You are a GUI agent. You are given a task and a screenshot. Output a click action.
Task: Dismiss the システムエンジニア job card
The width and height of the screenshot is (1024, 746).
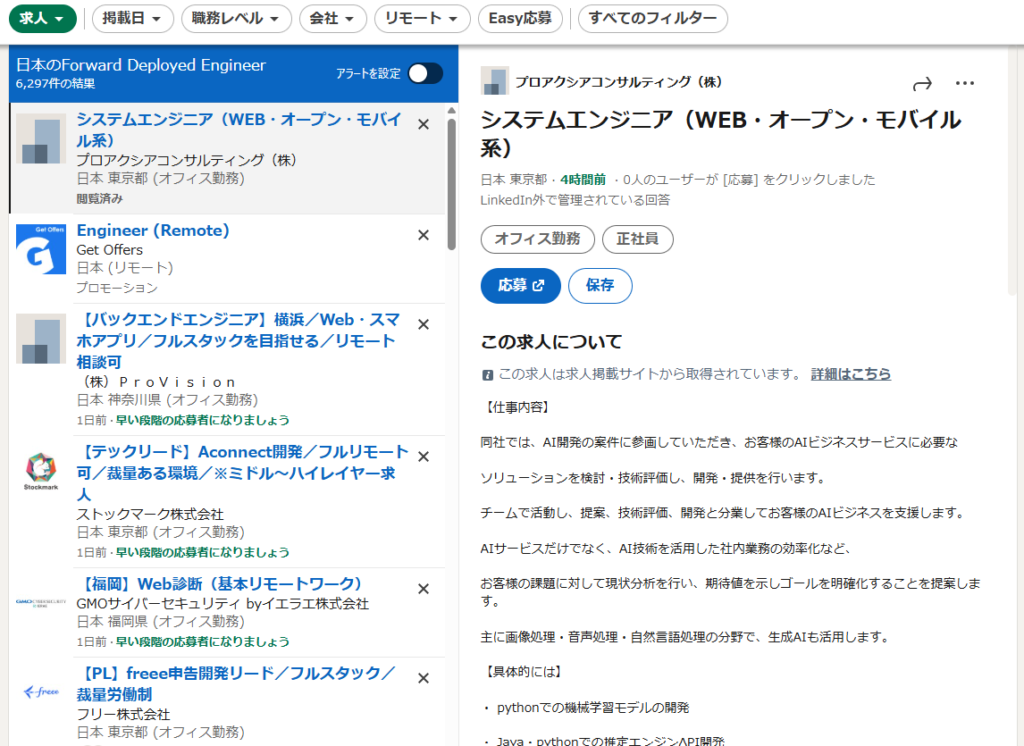point(423,125)
